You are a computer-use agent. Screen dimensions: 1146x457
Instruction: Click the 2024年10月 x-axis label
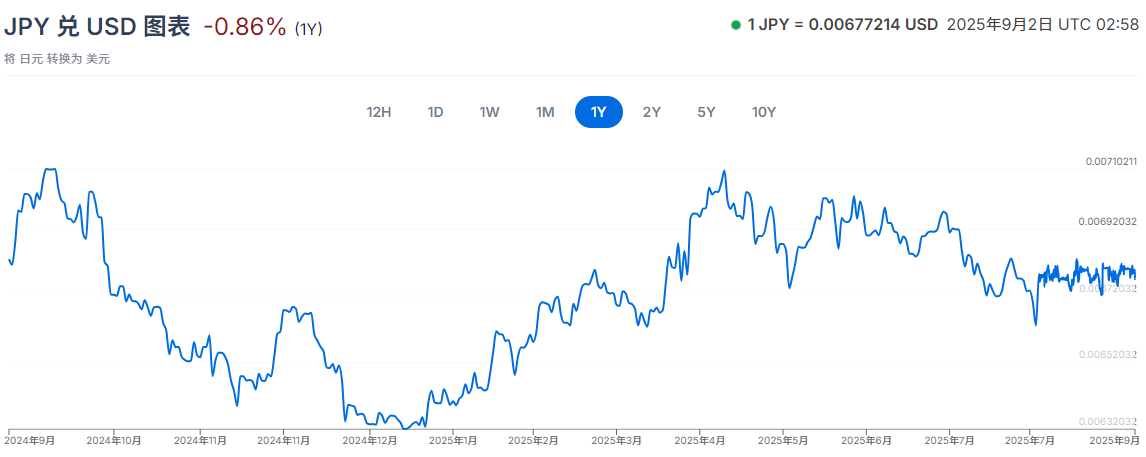(x=113, y=441)
